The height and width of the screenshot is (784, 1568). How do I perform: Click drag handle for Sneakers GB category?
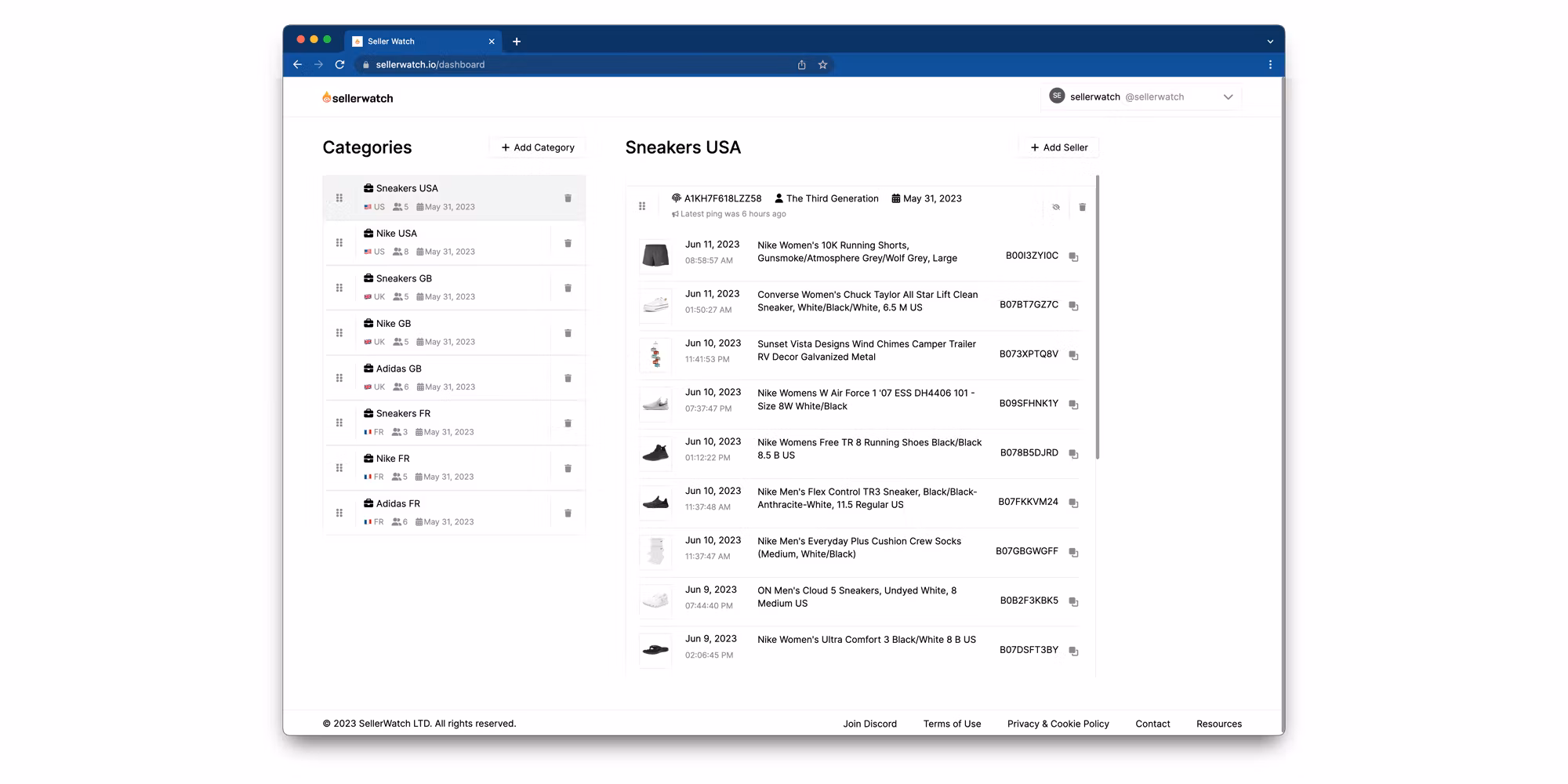pyautogui.click(x=339, y=288)
